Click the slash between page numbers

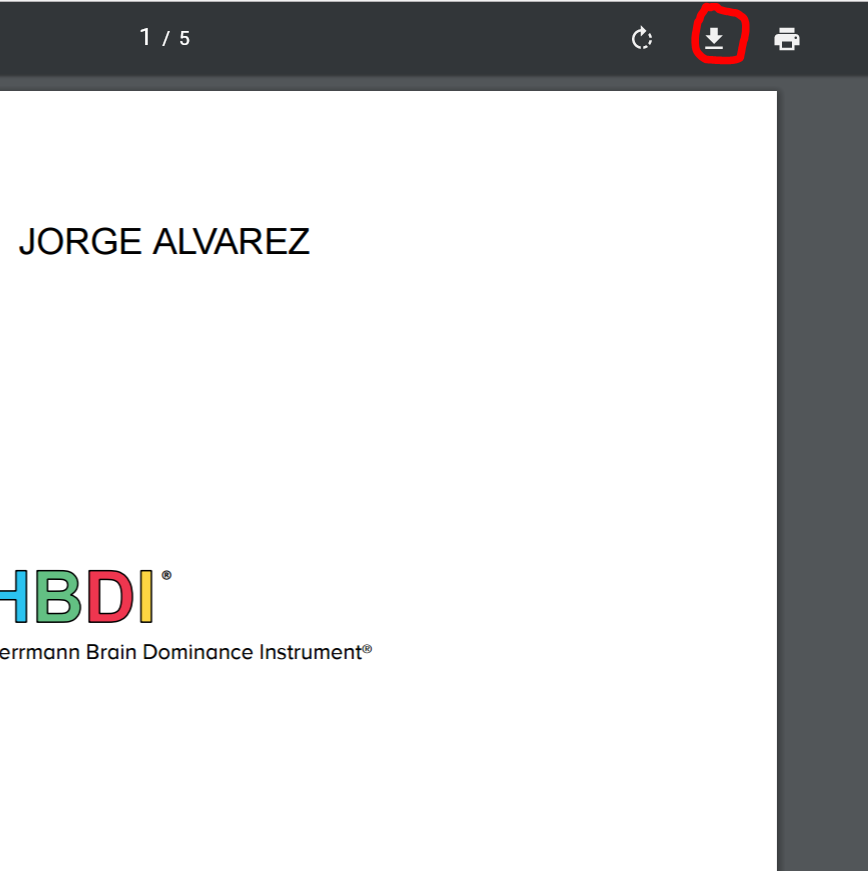(166, 39)
